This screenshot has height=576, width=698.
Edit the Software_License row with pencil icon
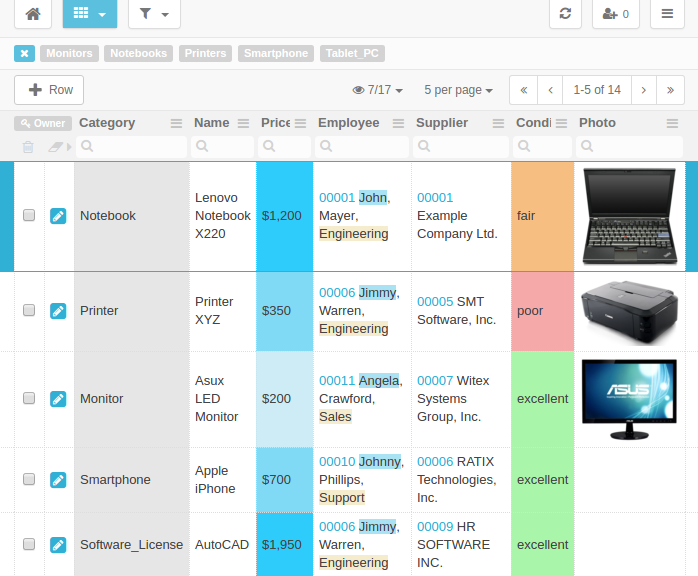58,545
